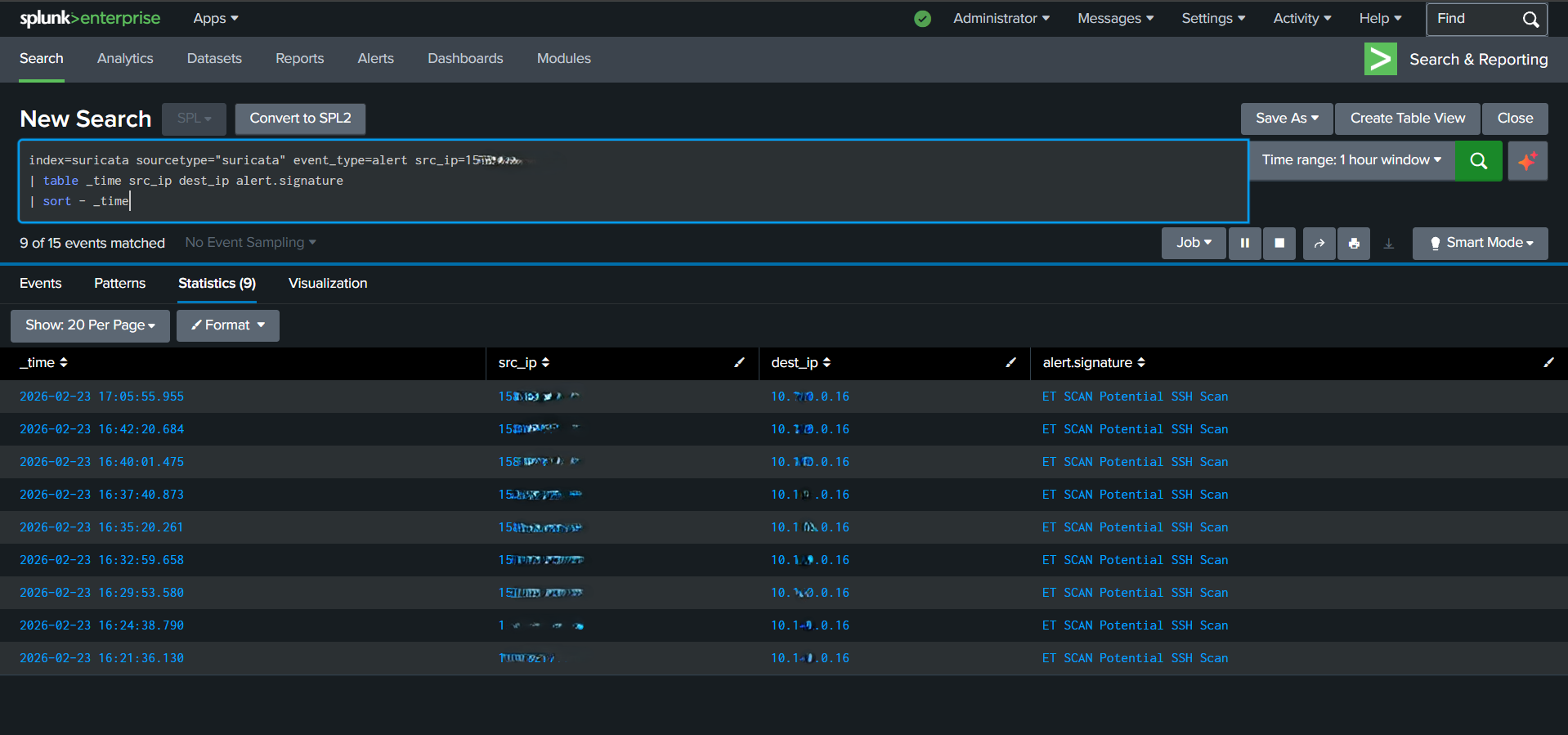Click the export download icon
Image resolution: width=1568 pixels, height=735 pixels.
click(x=1388, y=243)
